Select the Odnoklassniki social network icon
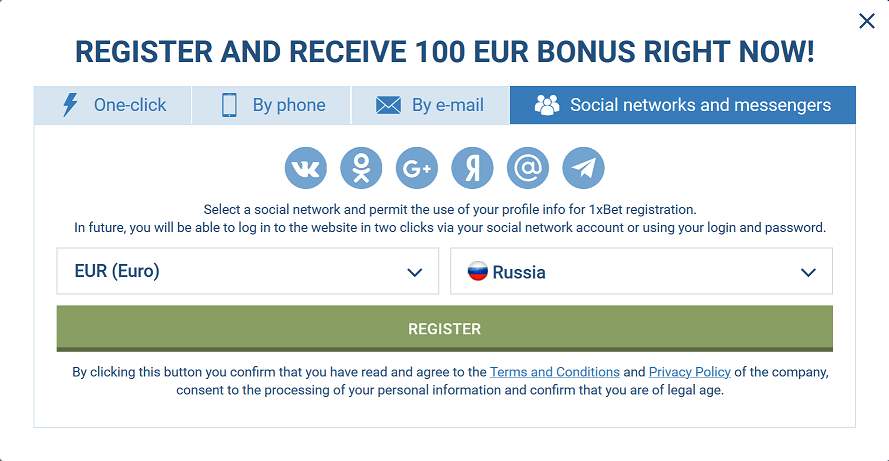Viewport: 889px width, 461px height. point(361,168)
